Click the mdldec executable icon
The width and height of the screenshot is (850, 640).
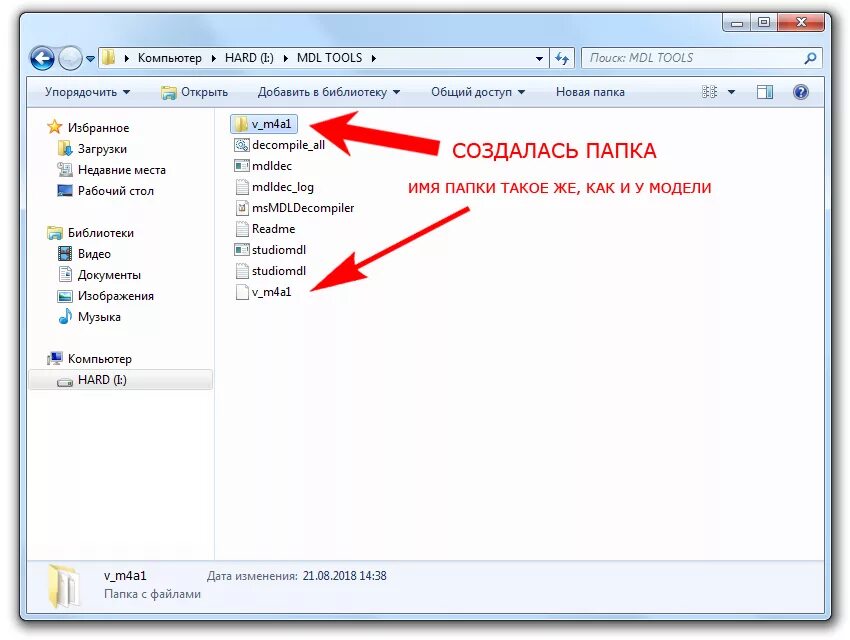(242, 166)
